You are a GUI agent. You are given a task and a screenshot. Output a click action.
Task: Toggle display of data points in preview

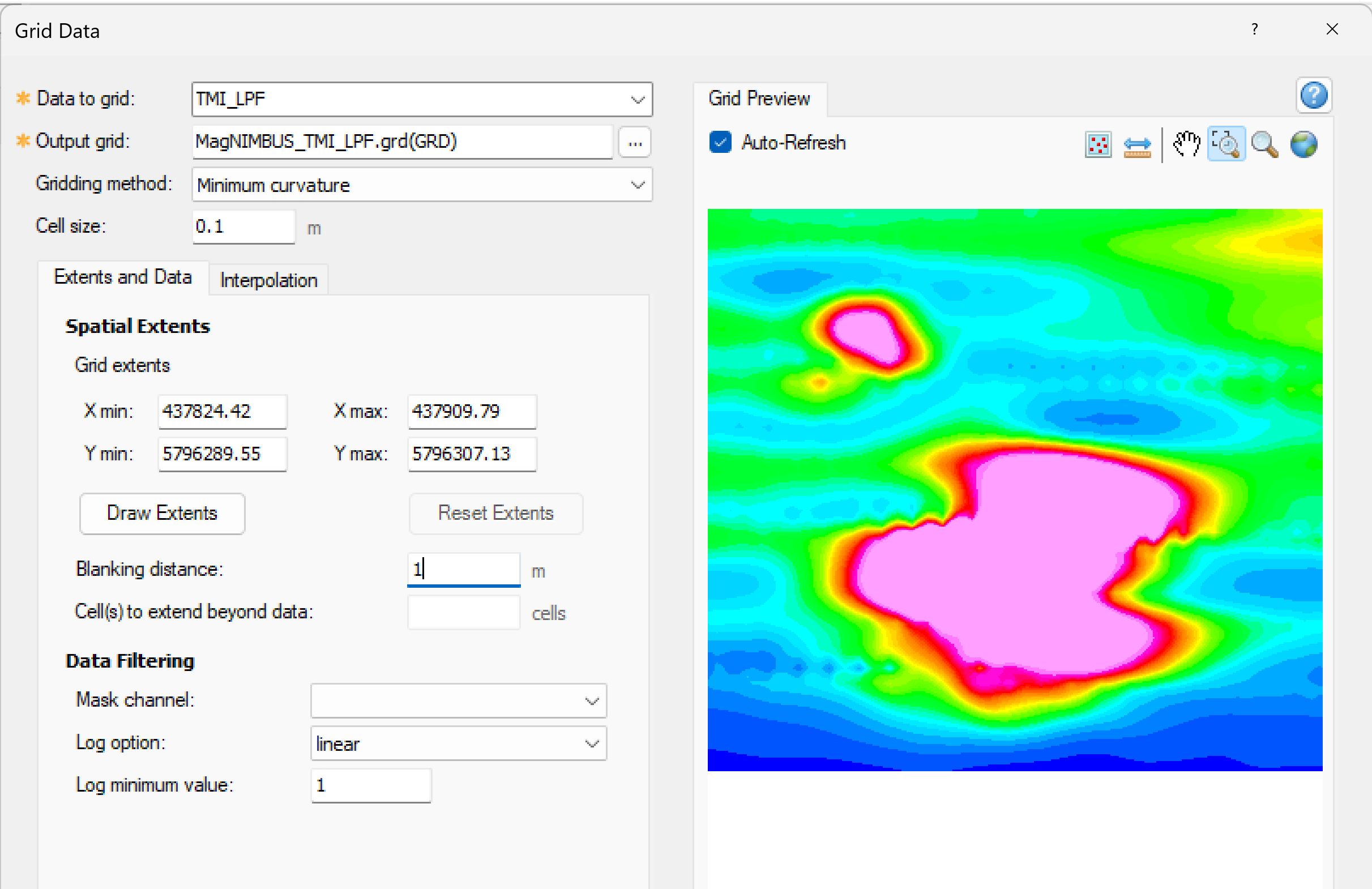pyautogui.click(x=1097, y=144)
